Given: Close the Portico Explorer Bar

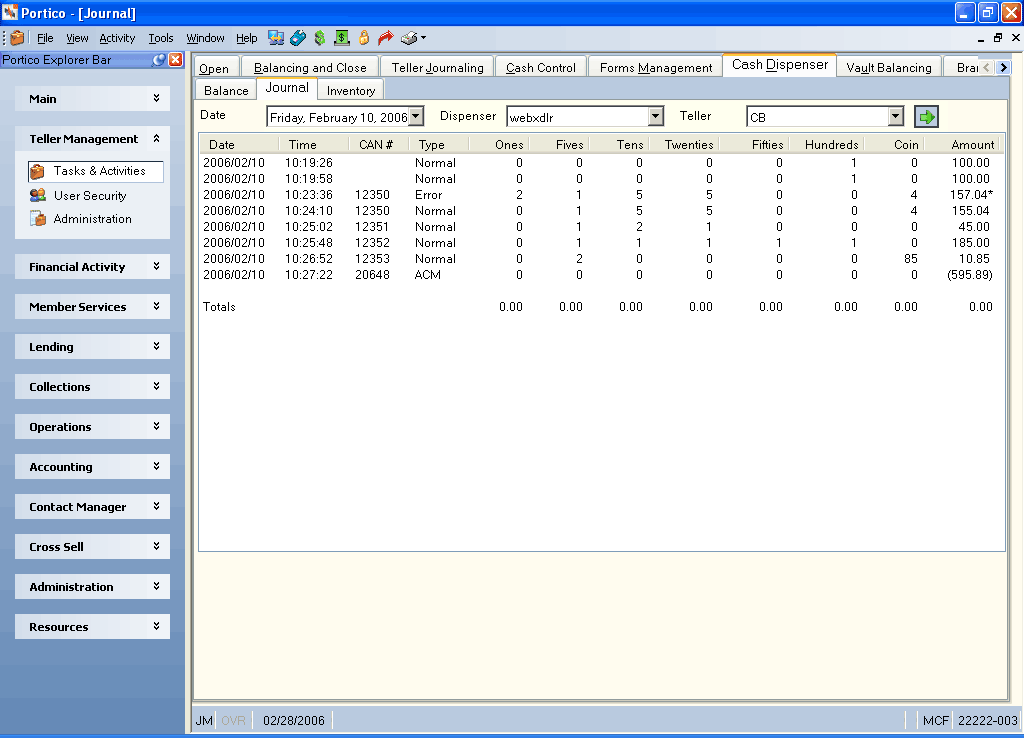Looking at the screenshot, I should pos(176,60).
